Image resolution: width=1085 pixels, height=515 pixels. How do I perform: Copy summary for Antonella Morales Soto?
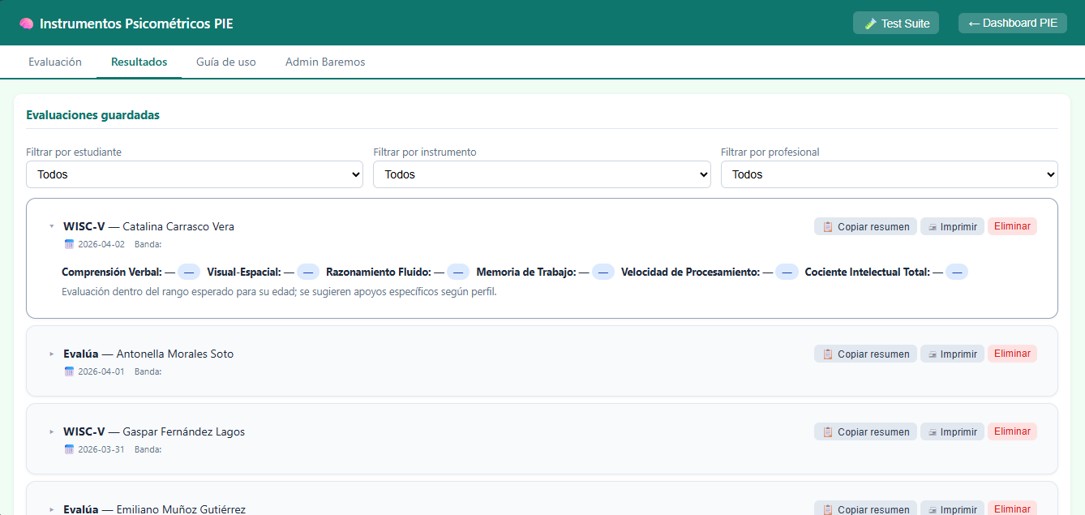(865, 354)
